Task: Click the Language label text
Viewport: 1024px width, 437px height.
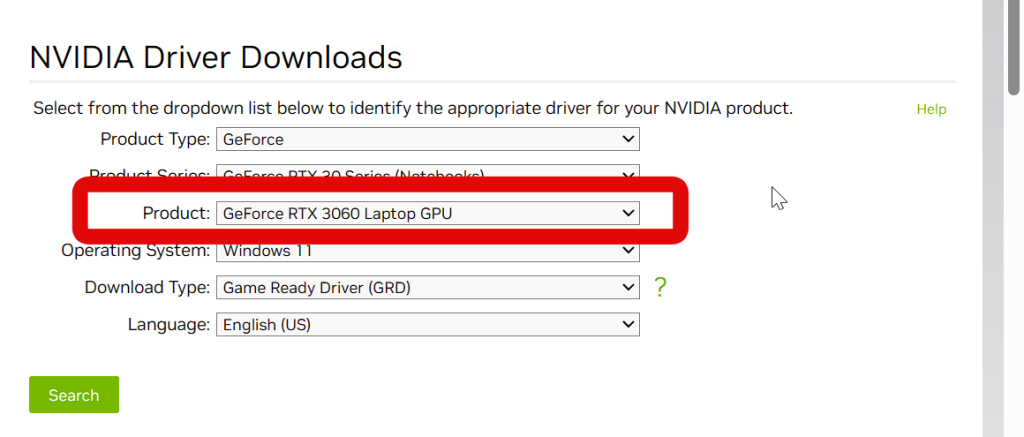Action: click(168, 324)
